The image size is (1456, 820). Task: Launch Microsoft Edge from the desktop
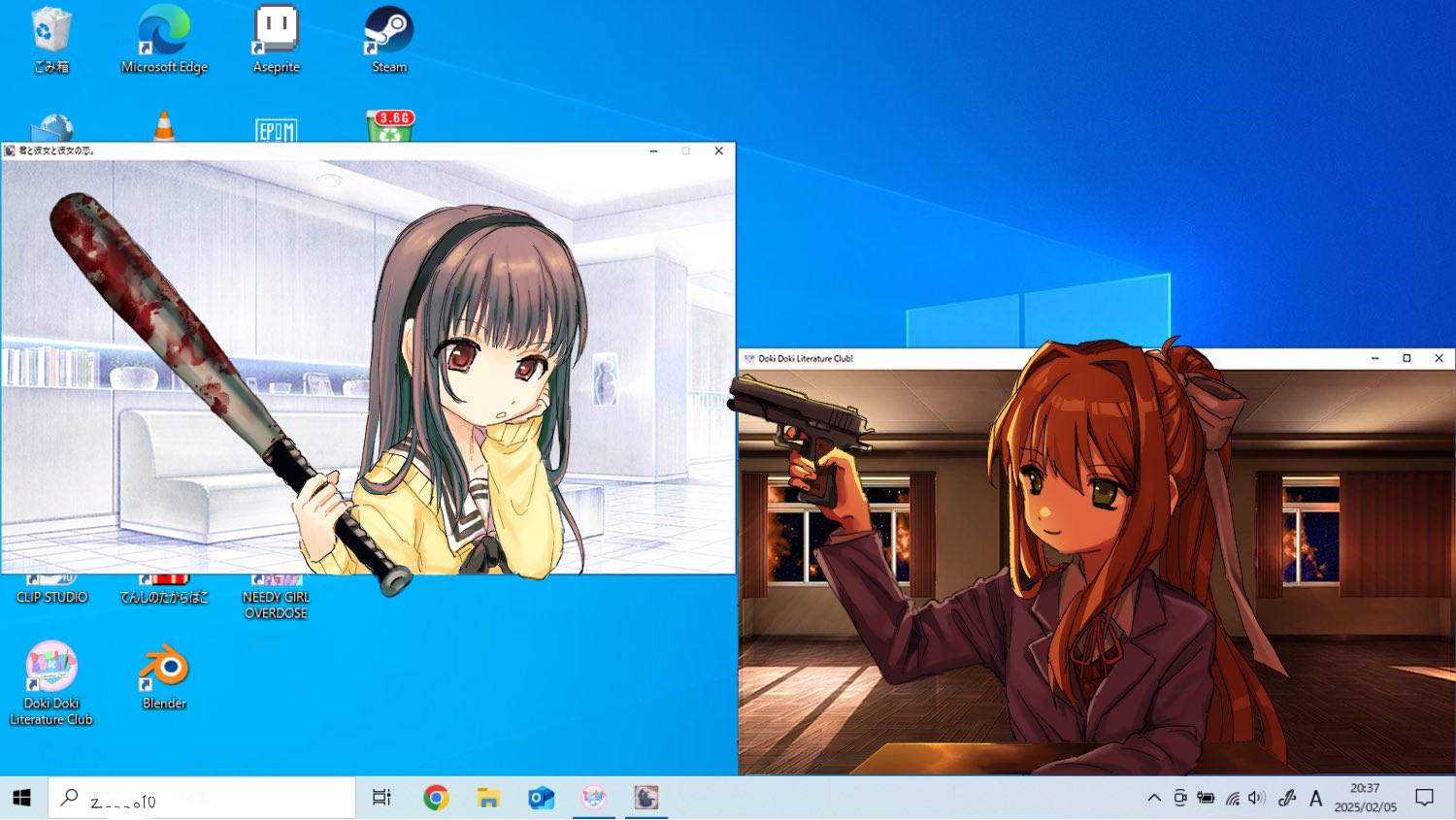[164, 40]
